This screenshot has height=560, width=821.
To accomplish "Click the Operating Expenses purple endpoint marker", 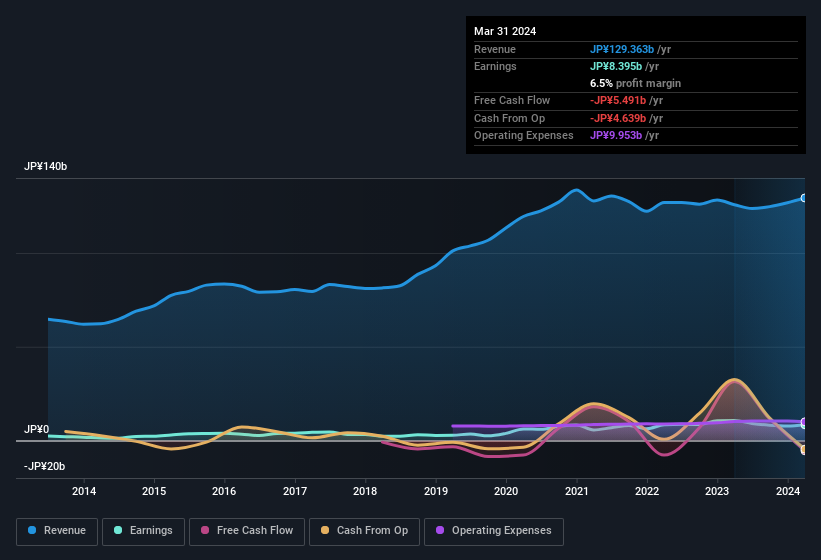I will [804, 422].
